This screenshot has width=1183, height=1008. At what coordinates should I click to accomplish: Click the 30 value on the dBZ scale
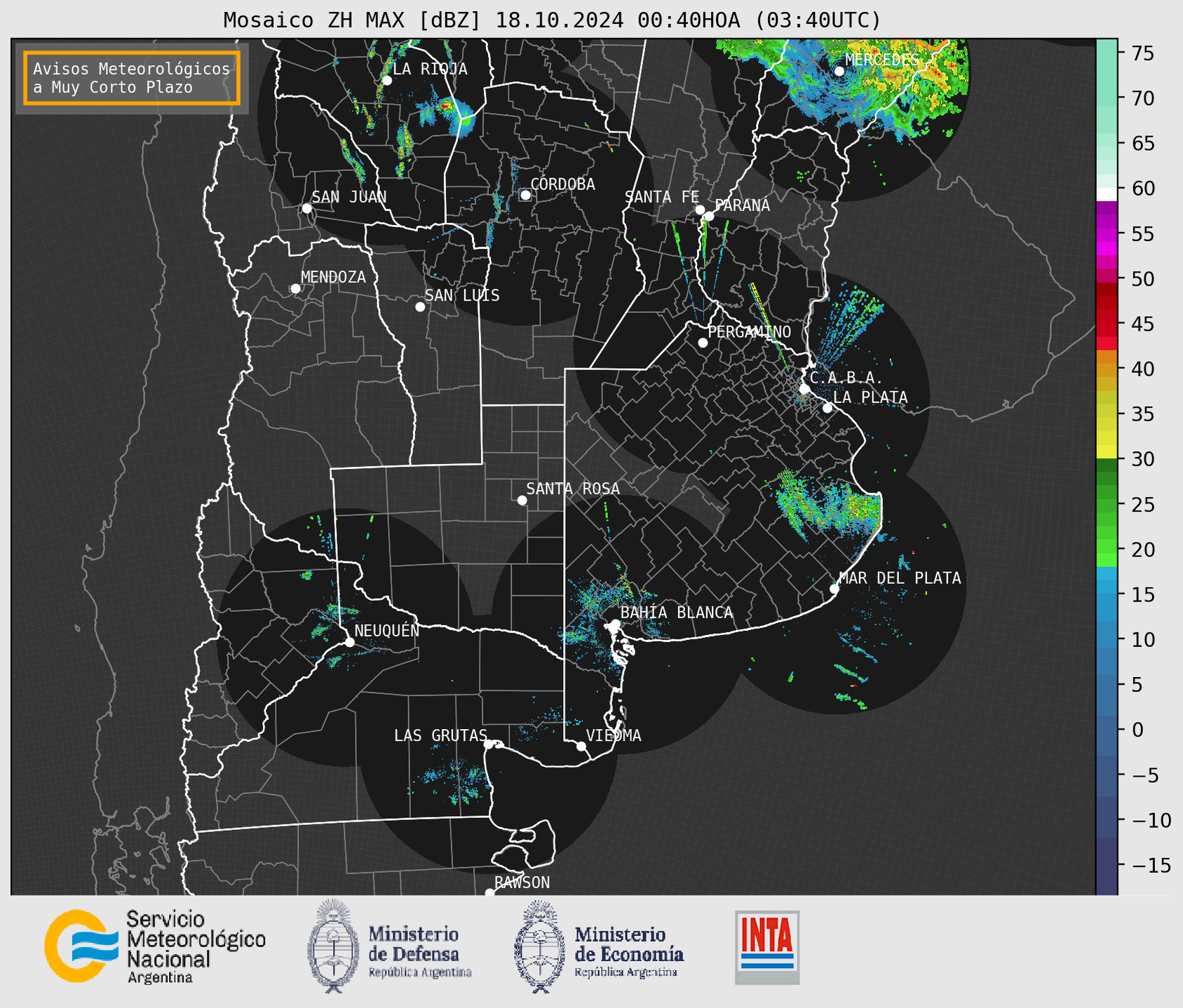tap(1142, 460)
